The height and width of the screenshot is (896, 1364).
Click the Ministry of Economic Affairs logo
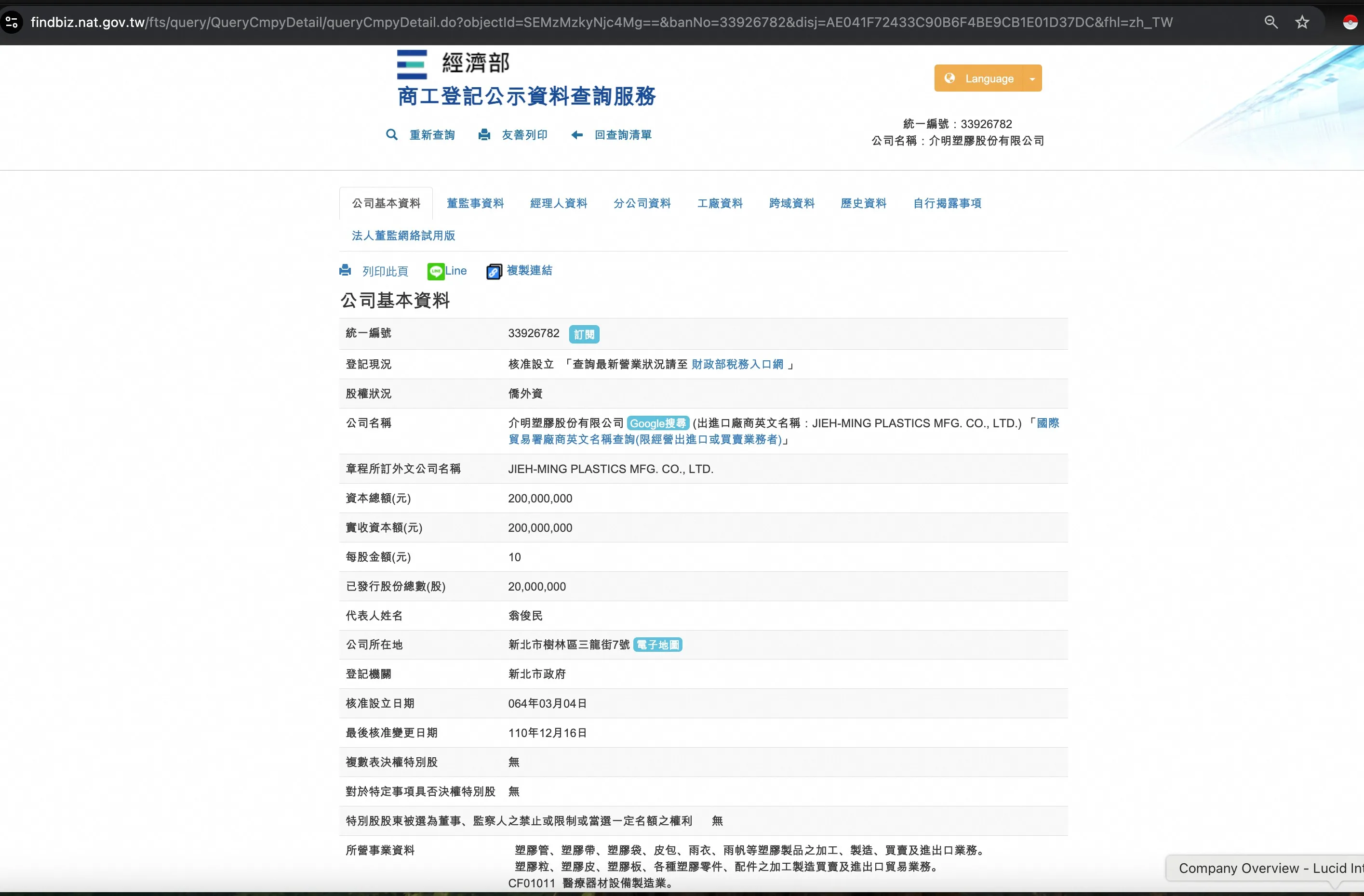point(412,64)
